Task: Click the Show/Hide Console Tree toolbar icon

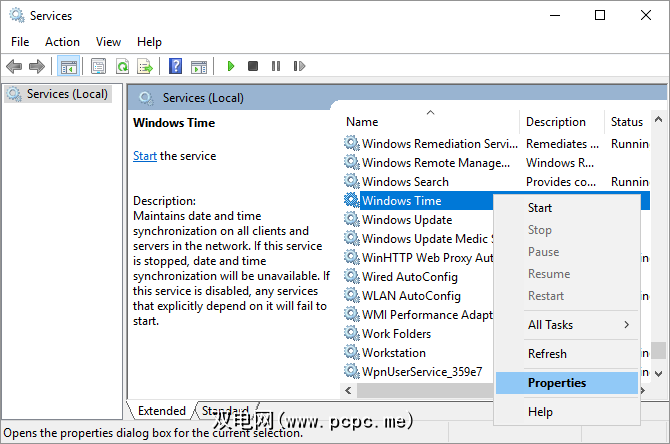Action: point(69,66)
